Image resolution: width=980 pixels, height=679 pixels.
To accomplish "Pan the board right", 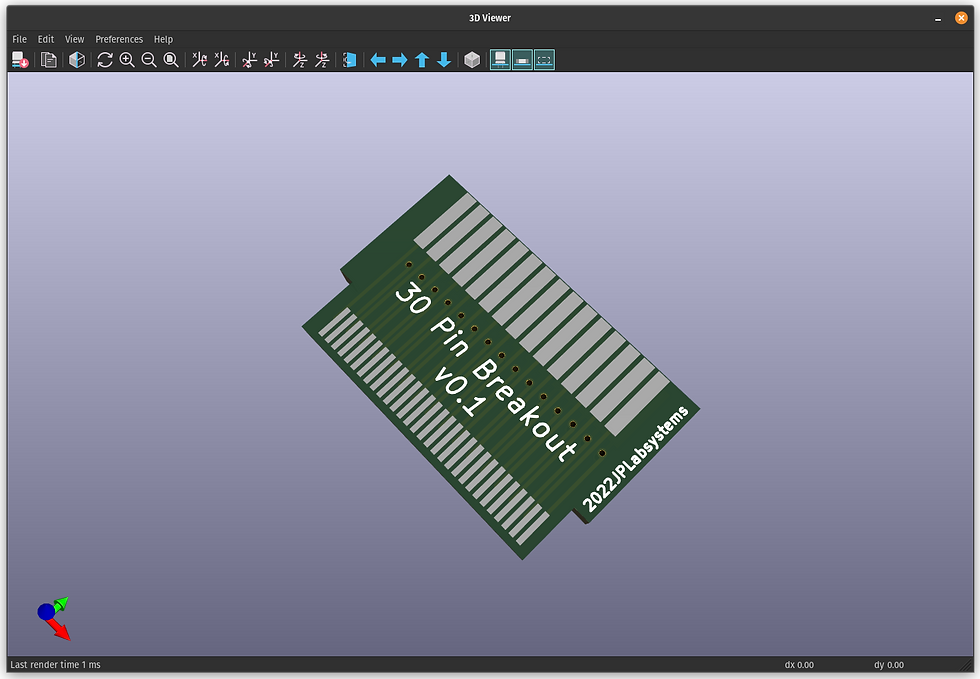I will point(400,60).
